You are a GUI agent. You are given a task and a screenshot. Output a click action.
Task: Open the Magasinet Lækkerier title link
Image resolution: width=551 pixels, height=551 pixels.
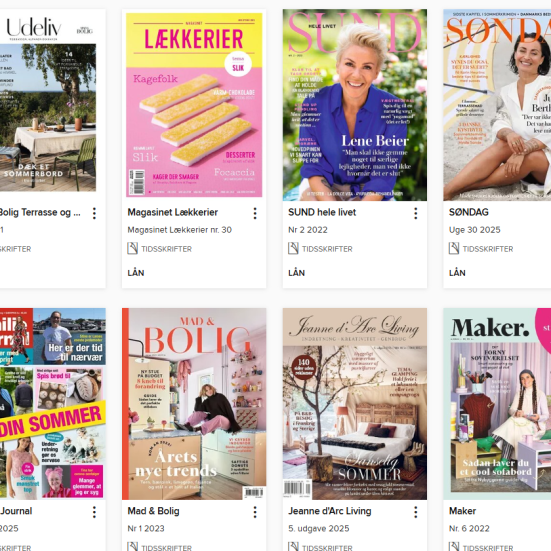point(173,212)
